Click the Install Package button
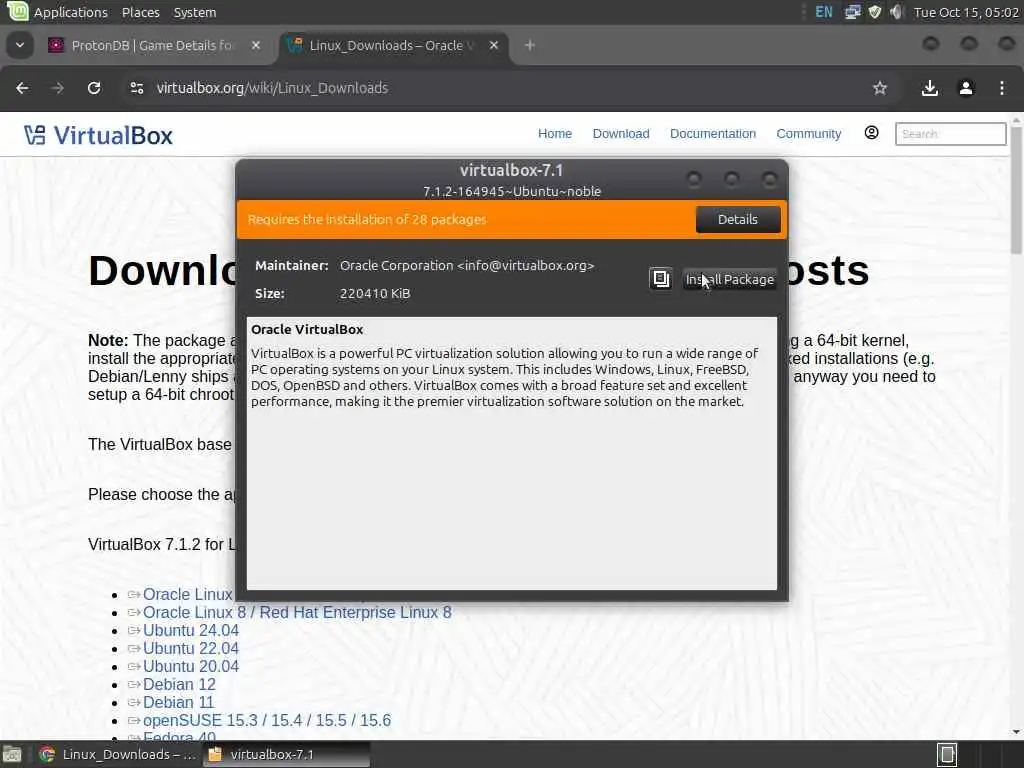1024x768 pixels. [x=729, y=280]
